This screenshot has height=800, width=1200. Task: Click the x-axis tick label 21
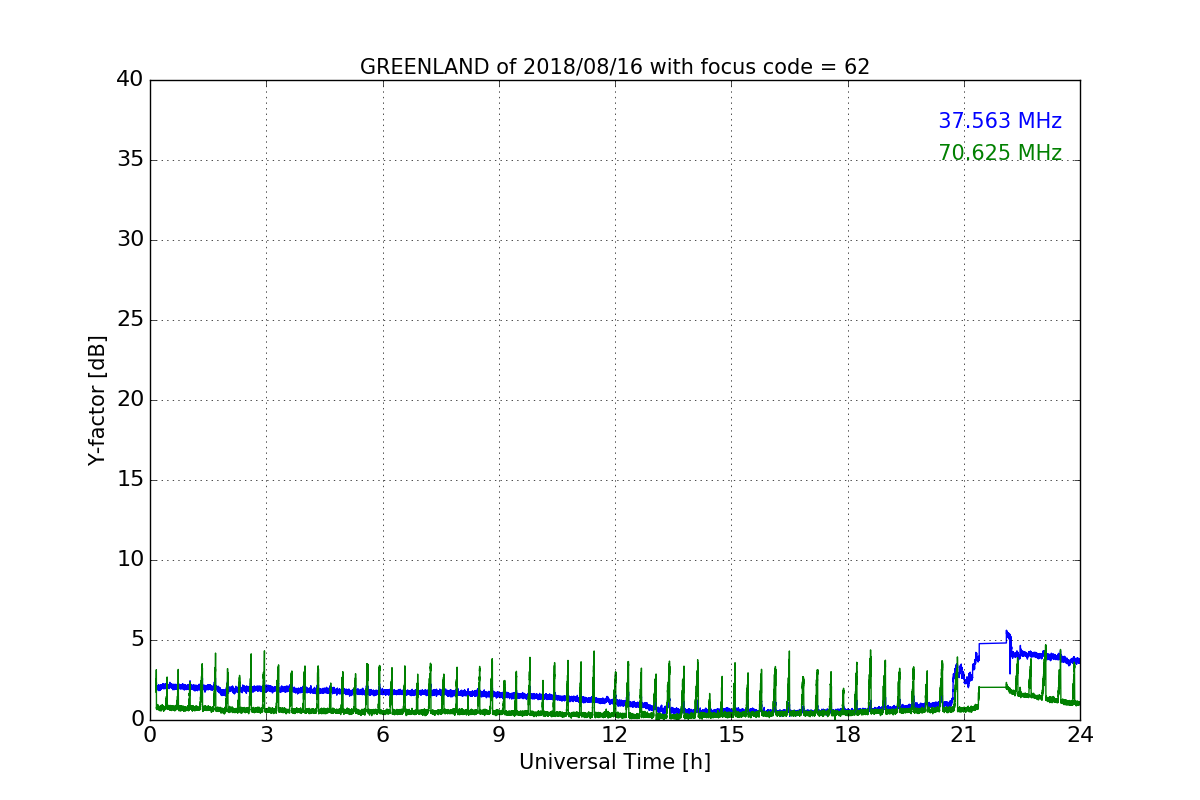[964, 735]
